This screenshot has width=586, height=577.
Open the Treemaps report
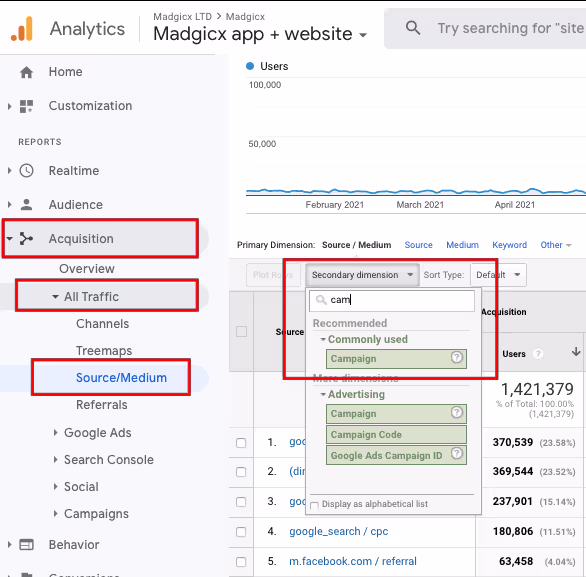click(104, 351)
